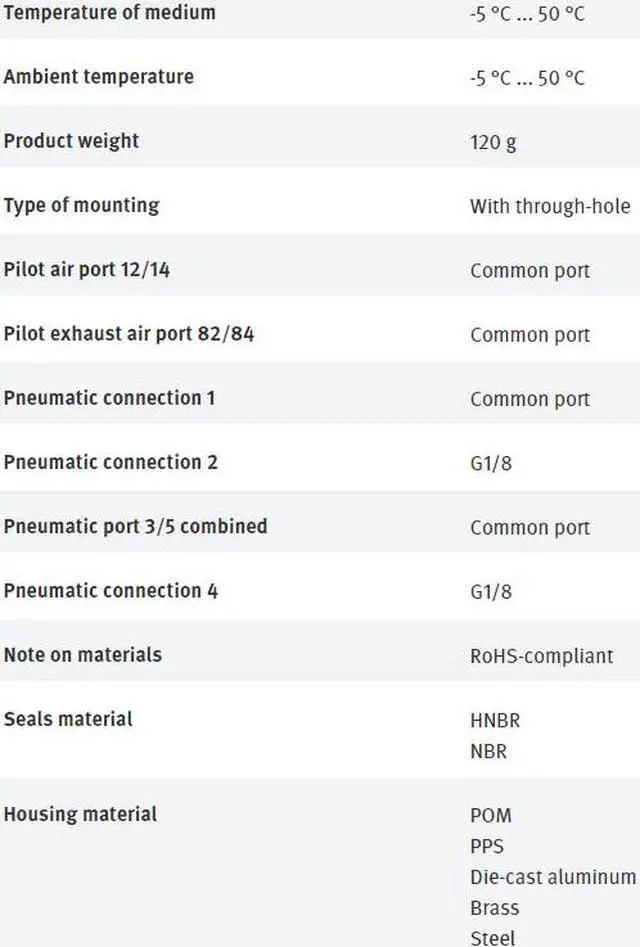
Task: Click the "HNBR" seals material value
Action: pyautogui.click(x=495, y=720)
